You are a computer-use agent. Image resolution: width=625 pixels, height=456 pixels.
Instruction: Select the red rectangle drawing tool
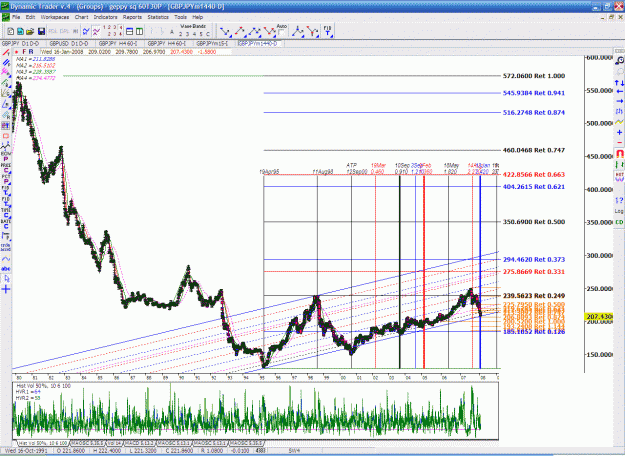point(6,136)
